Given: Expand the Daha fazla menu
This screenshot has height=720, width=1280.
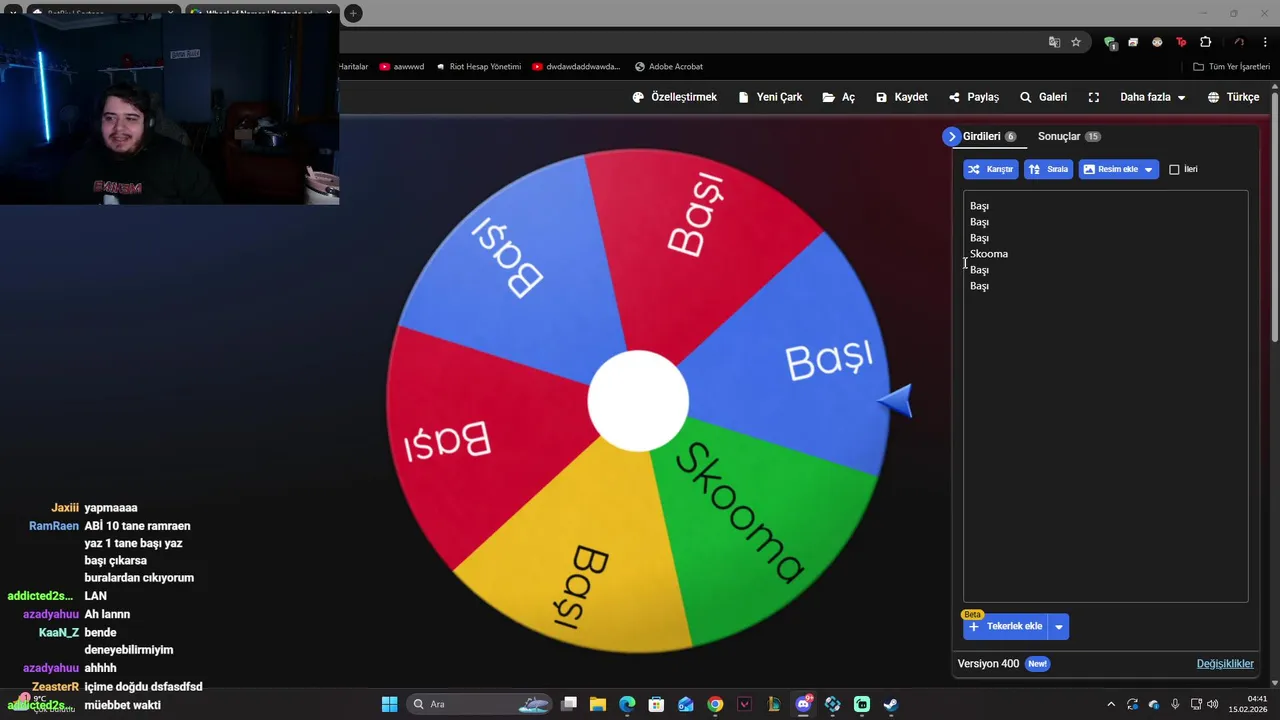Looking at the screenshot, I should pyautogui.click(x=1153, y=97).
